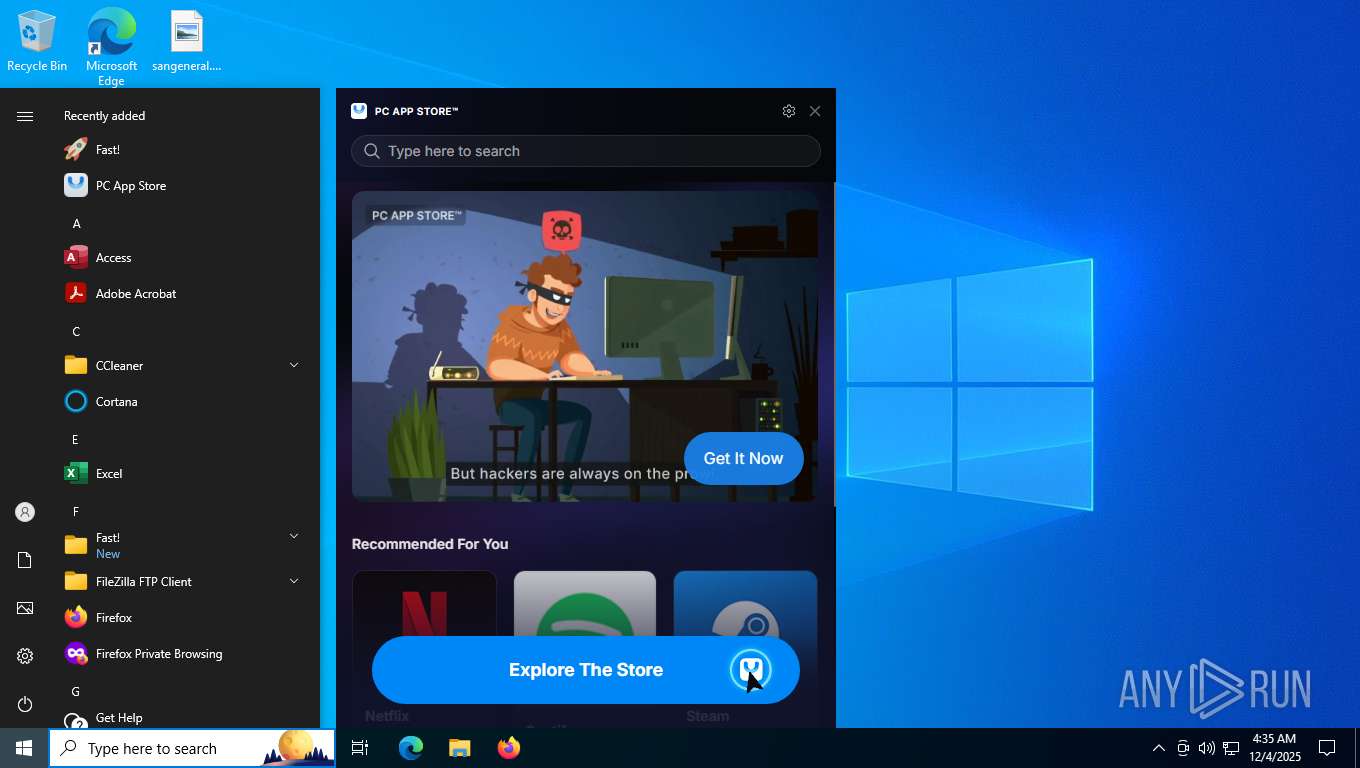This screenshot has width=1360, height=768.
Task: Open Documents from Start sidebar
Action: point(25,560)
